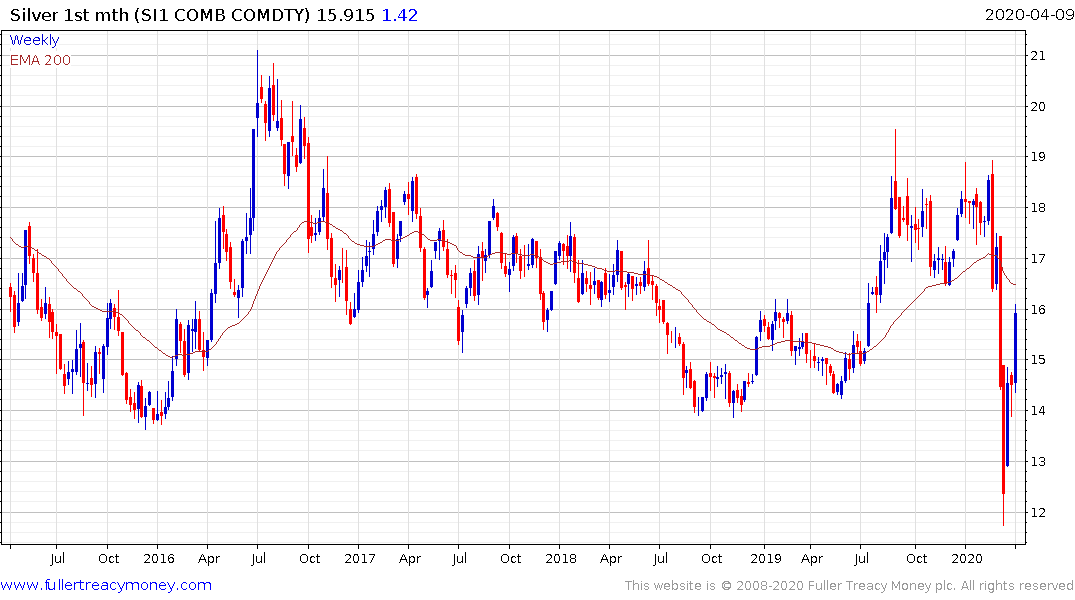Select the x-axis label 2020
Screen dimensions: 1075x600
click(x=967, y=558)
